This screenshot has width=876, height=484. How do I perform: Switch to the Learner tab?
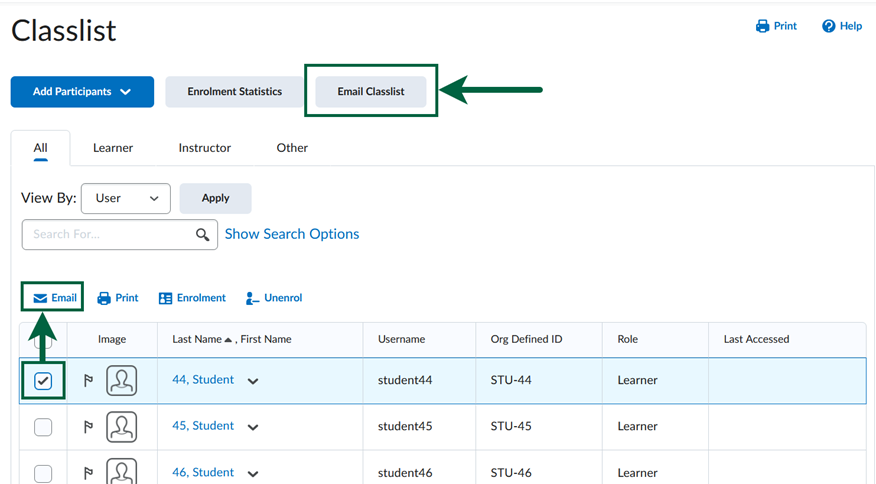(113, 148)
